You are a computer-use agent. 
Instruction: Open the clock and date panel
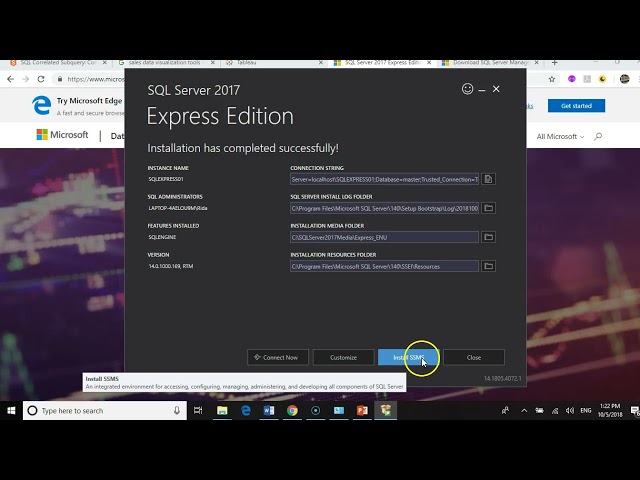tap(610, 411)
